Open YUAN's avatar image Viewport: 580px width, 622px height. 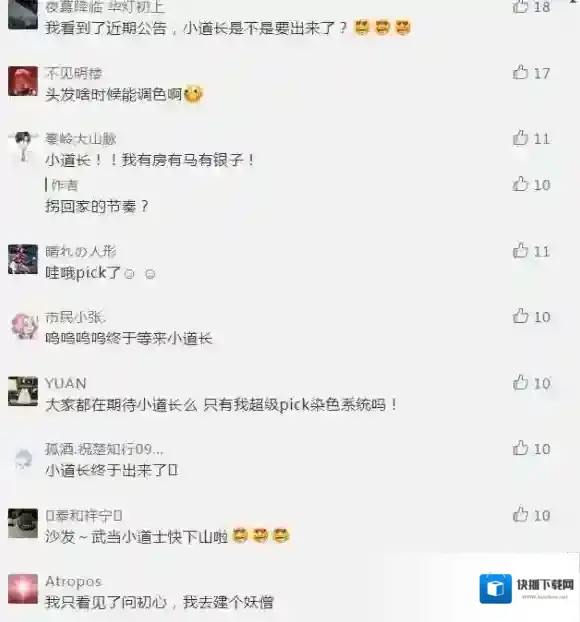(x=23, y=392)
